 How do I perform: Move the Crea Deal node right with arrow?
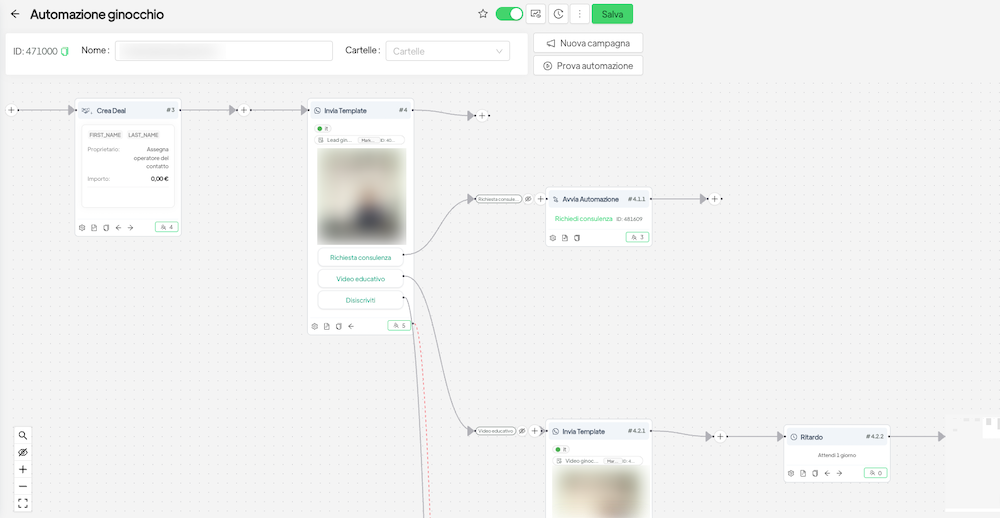coord(130,228)
